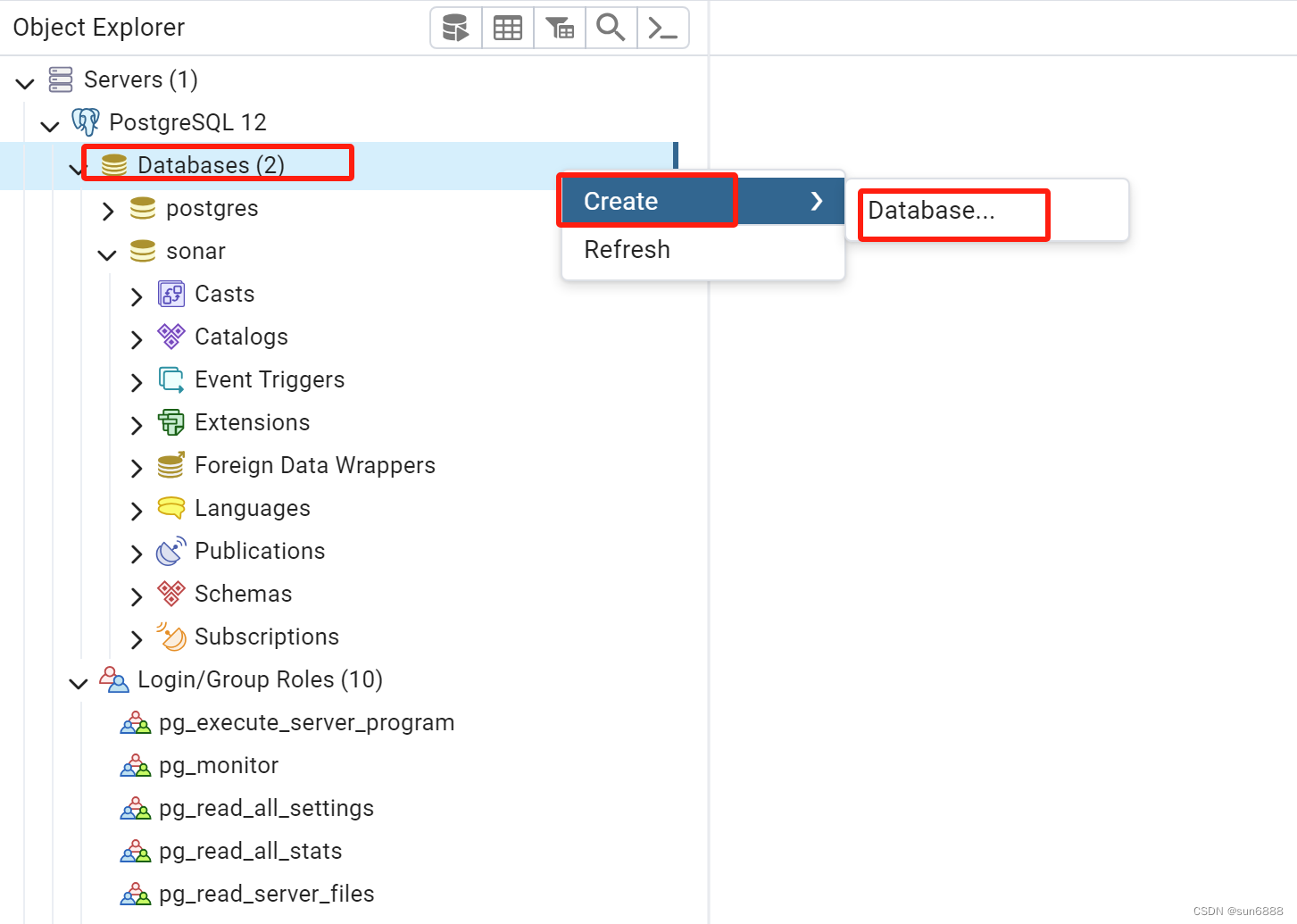Viewport: 1297px width, 924px height.
Task: Expand the Catalogs node chevron
Action: click(137, 339)
